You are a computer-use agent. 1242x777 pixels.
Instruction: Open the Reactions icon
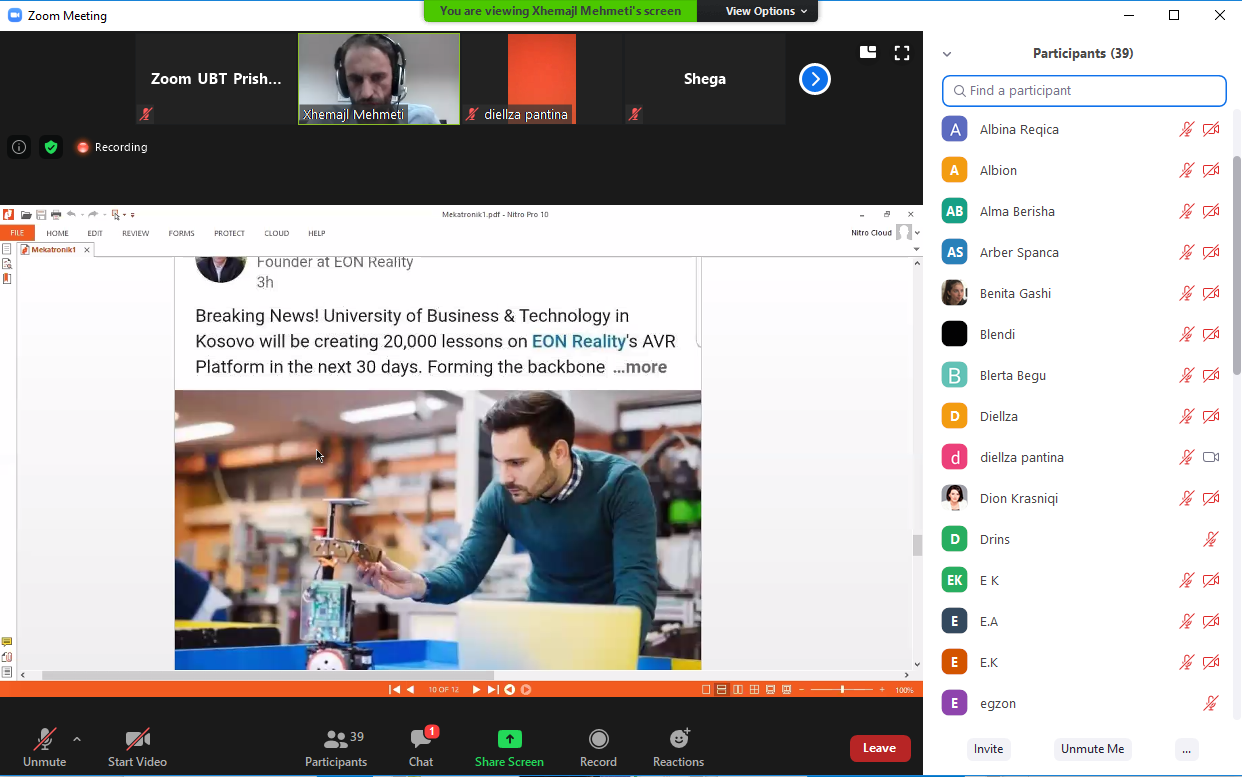(x=679, y=740)
